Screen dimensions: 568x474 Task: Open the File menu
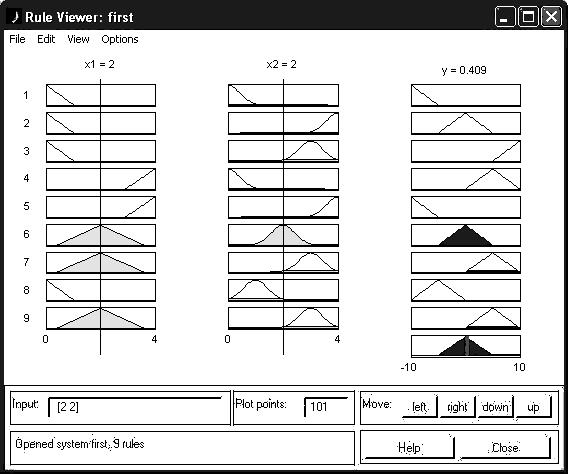pos(17,39)
